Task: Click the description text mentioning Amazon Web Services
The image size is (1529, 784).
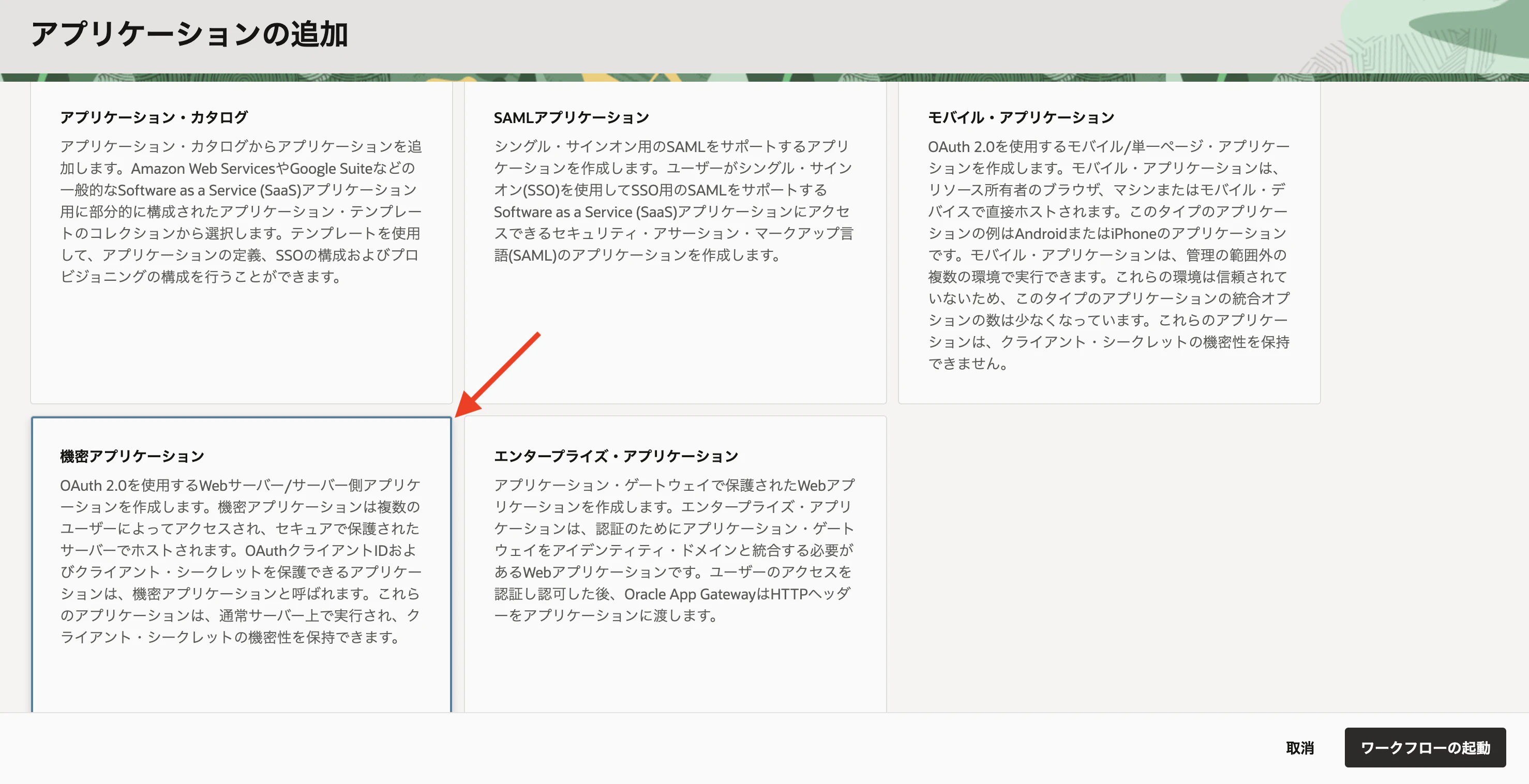Action: click(x=241, y=212)
